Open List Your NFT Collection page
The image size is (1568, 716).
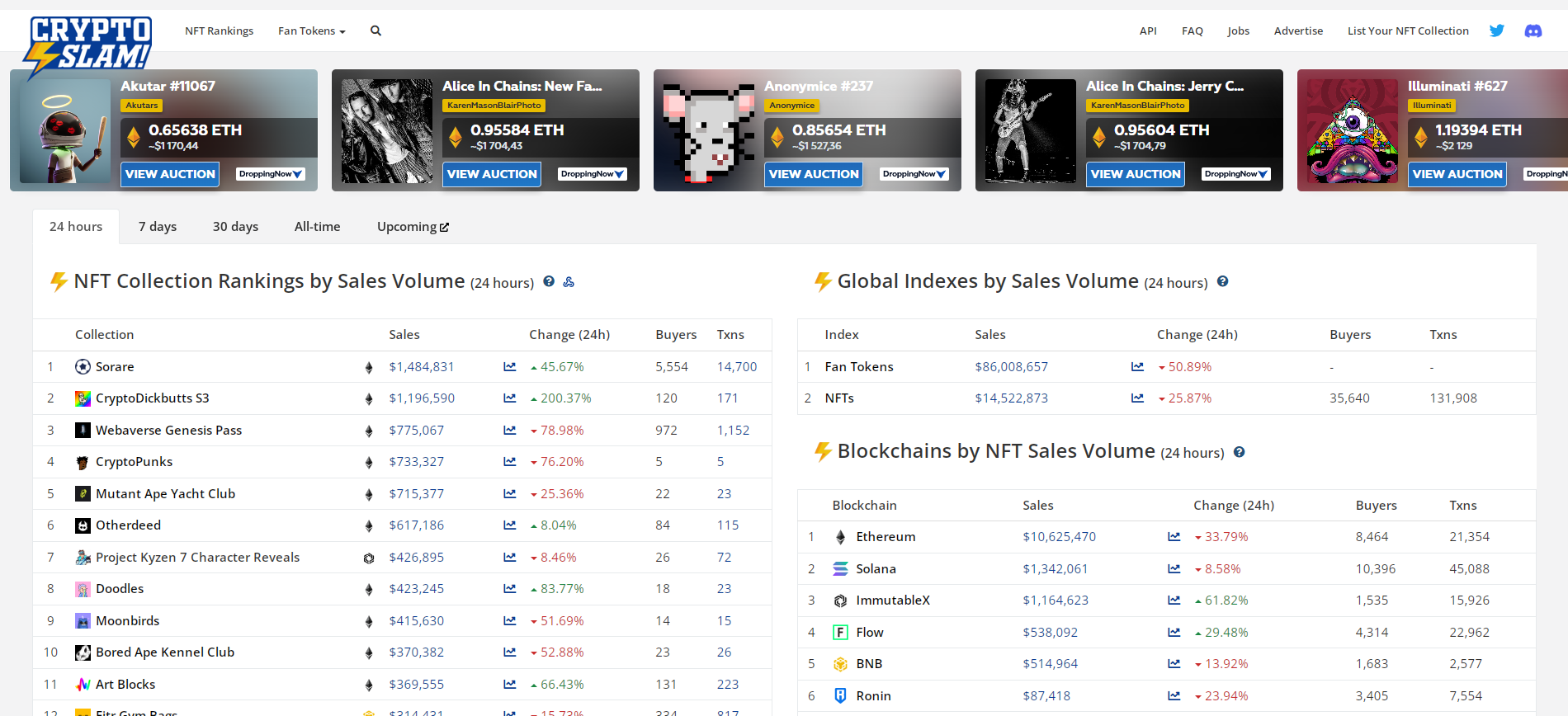(x=1408, y=31)
